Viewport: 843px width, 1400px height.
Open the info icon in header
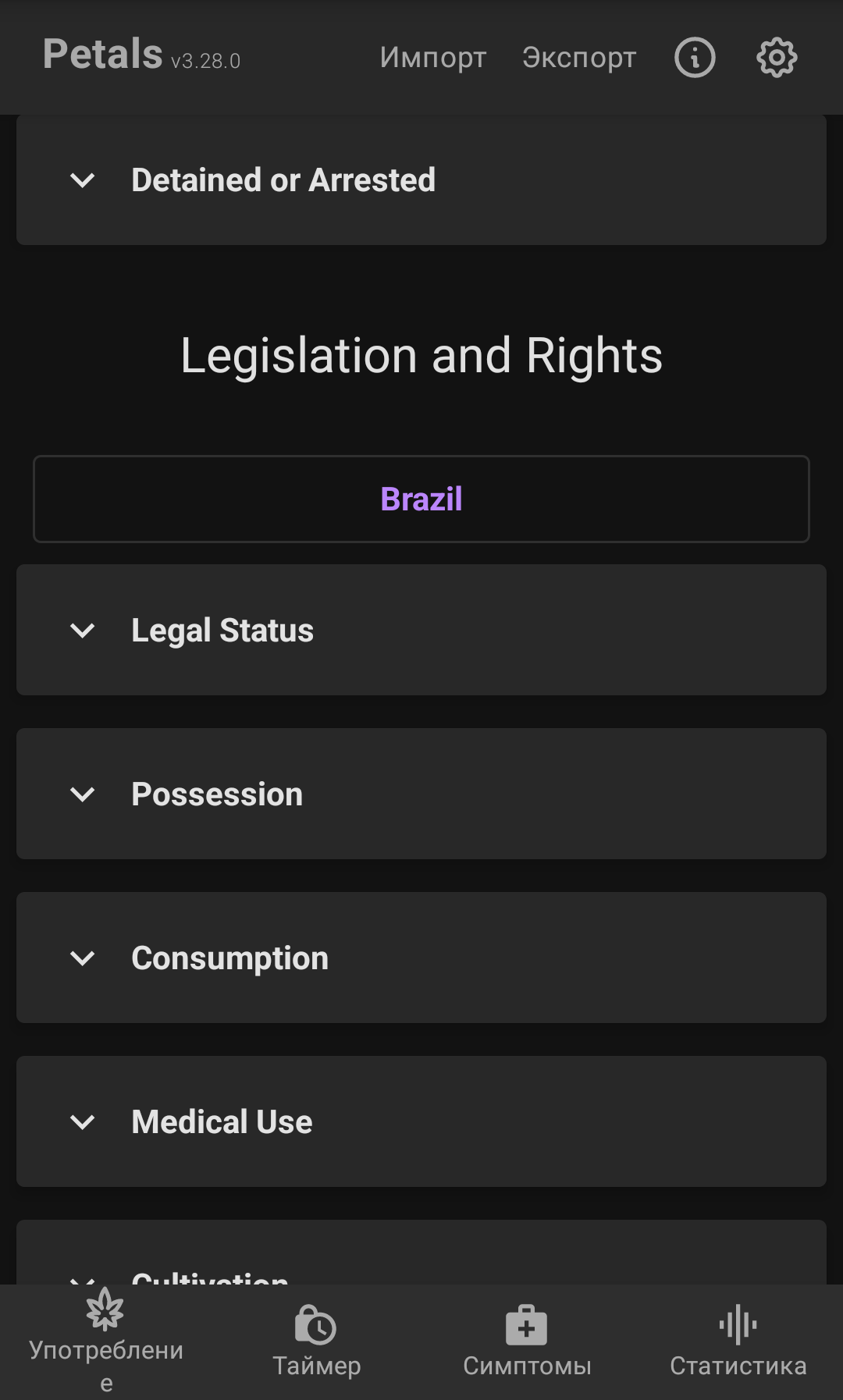tap(695, 57)
